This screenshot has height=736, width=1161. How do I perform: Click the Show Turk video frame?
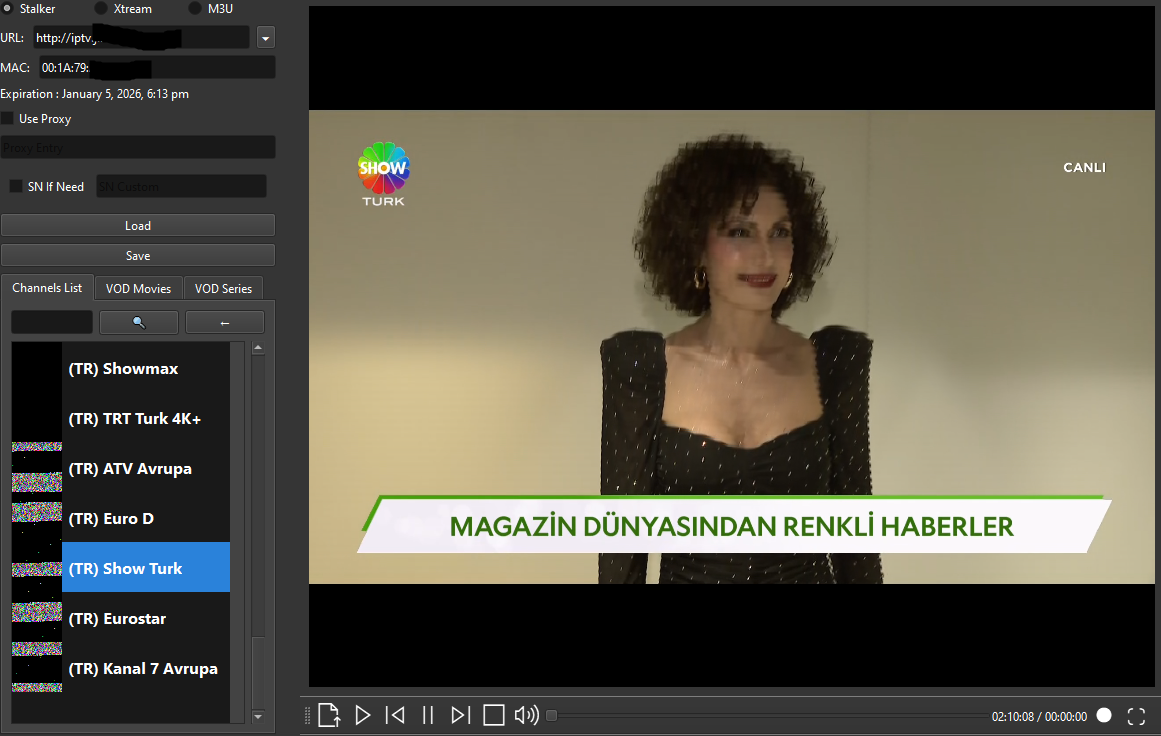click(x=732, y=347)
